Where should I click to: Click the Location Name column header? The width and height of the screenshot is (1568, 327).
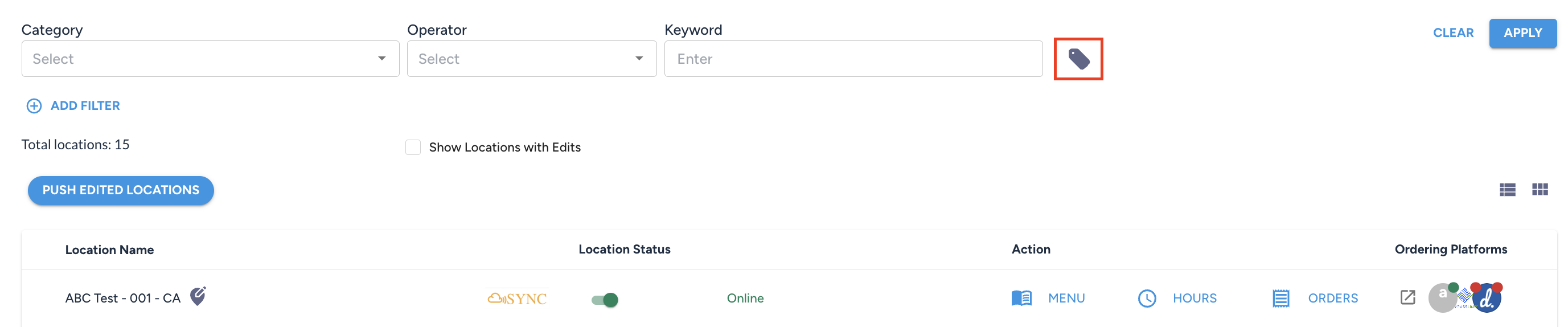[x=109, y=250]
